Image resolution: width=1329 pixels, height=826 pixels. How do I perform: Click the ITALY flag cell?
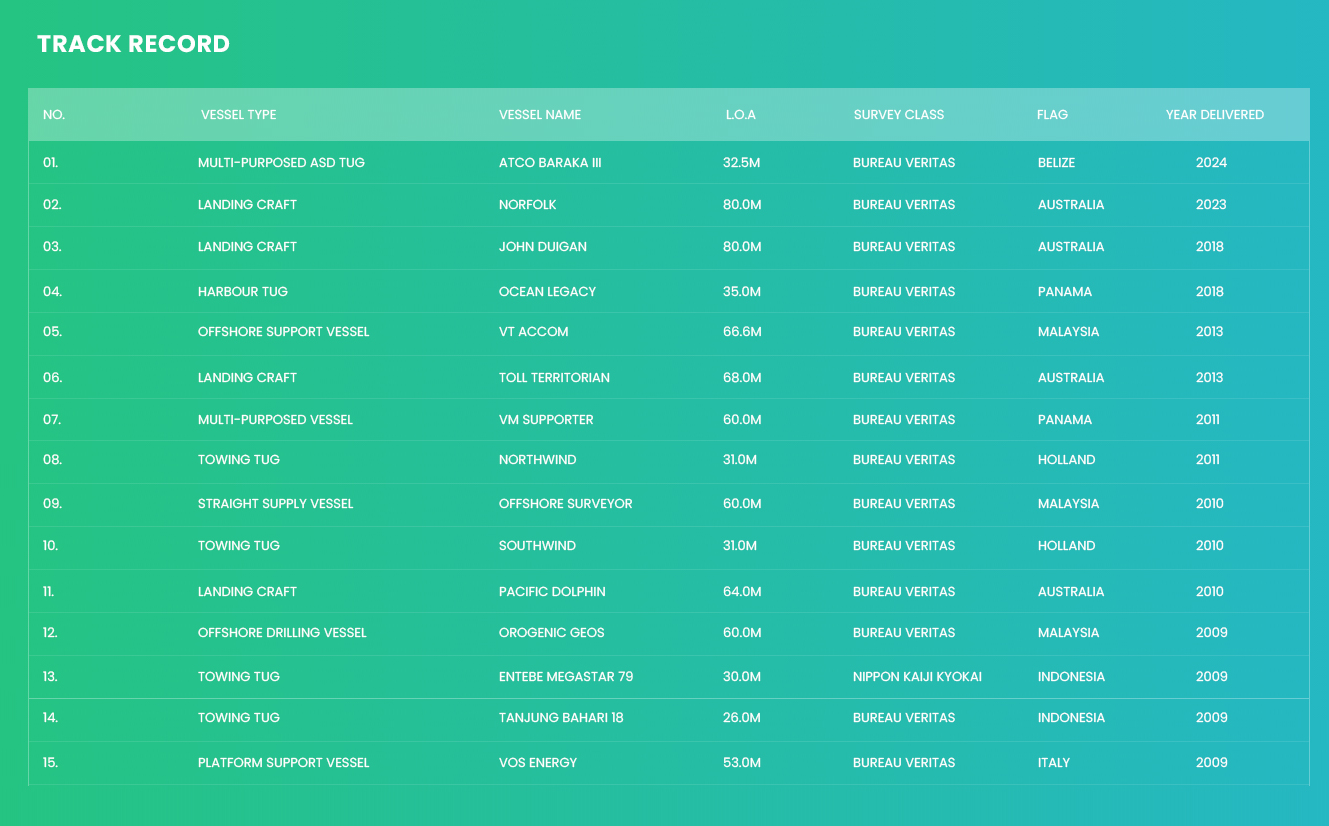point(1053,763)
